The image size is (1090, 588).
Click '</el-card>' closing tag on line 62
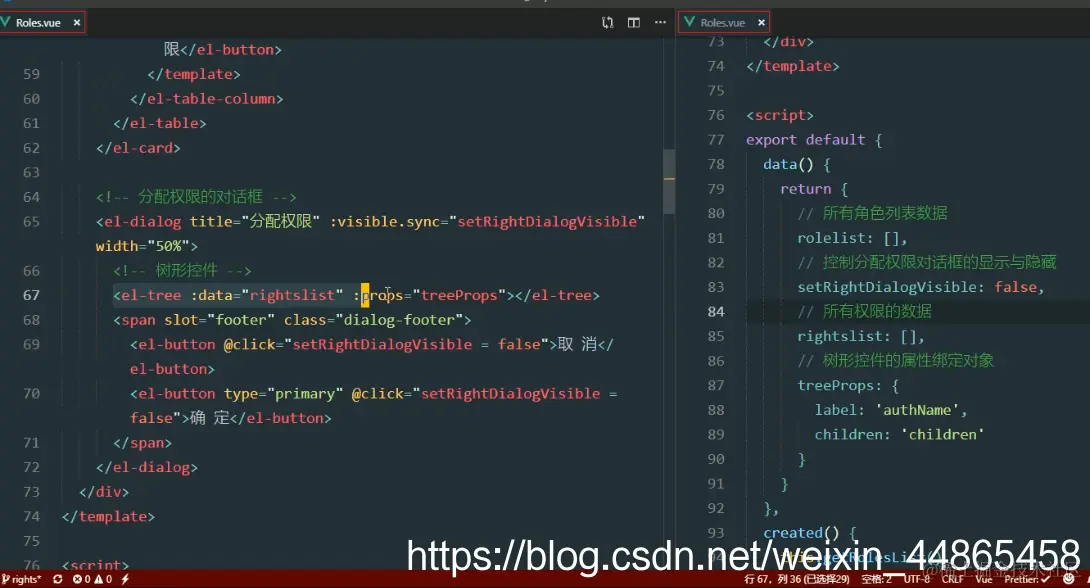click(x=138, y=148)
